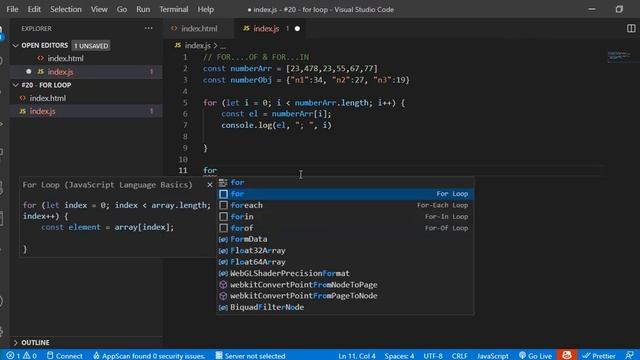Open the View menu
Screen dimensions: 640x360
[x=99, y=9]
